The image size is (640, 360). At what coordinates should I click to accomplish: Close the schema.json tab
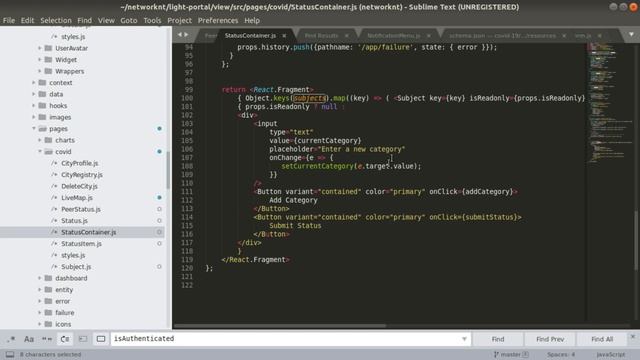click(x=564, y=36)
